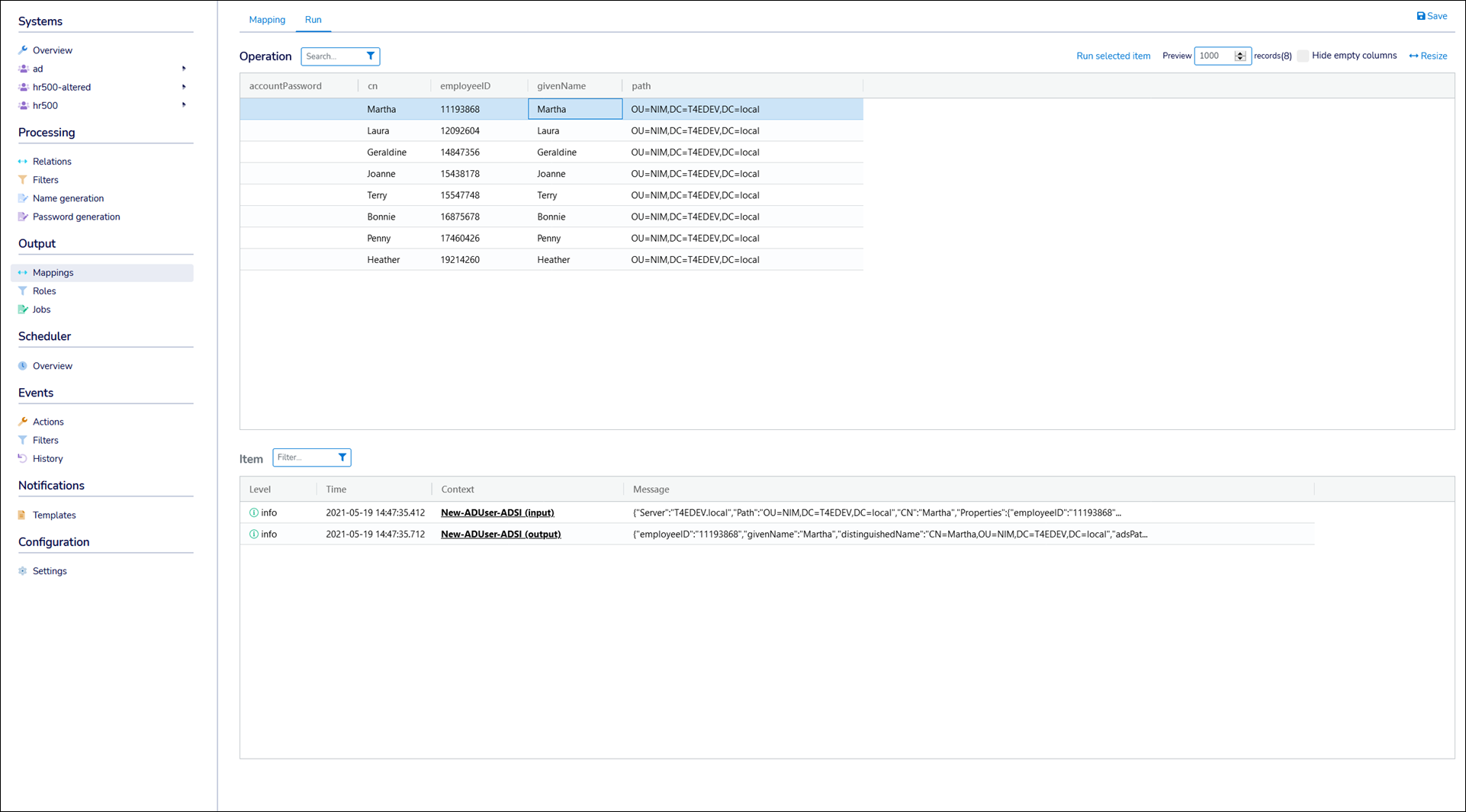Open the New-ADUser-ADSI (output) link
This screenshot has height=812, width=1466.
click(x=500, y=534)
